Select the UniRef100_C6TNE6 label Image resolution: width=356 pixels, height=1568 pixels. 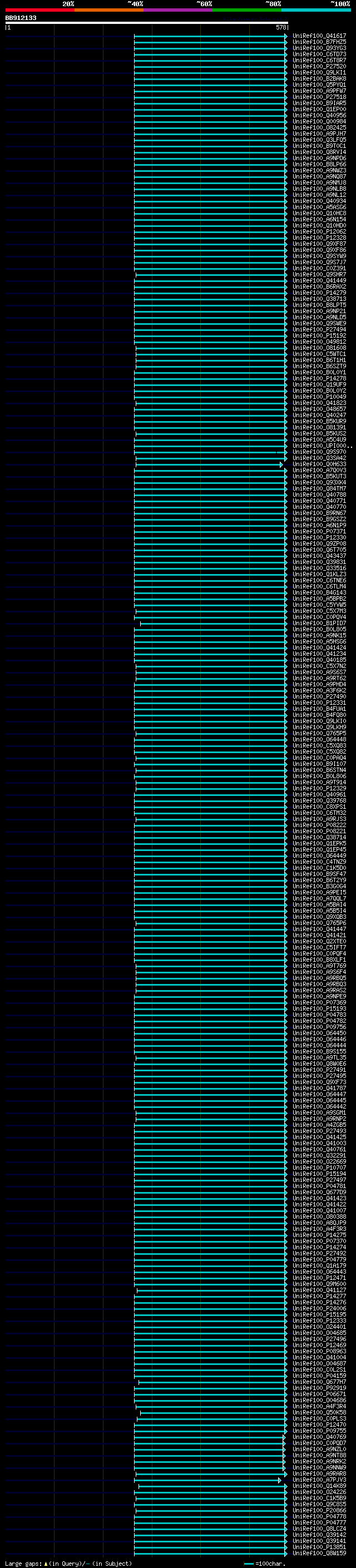point(319,580)
